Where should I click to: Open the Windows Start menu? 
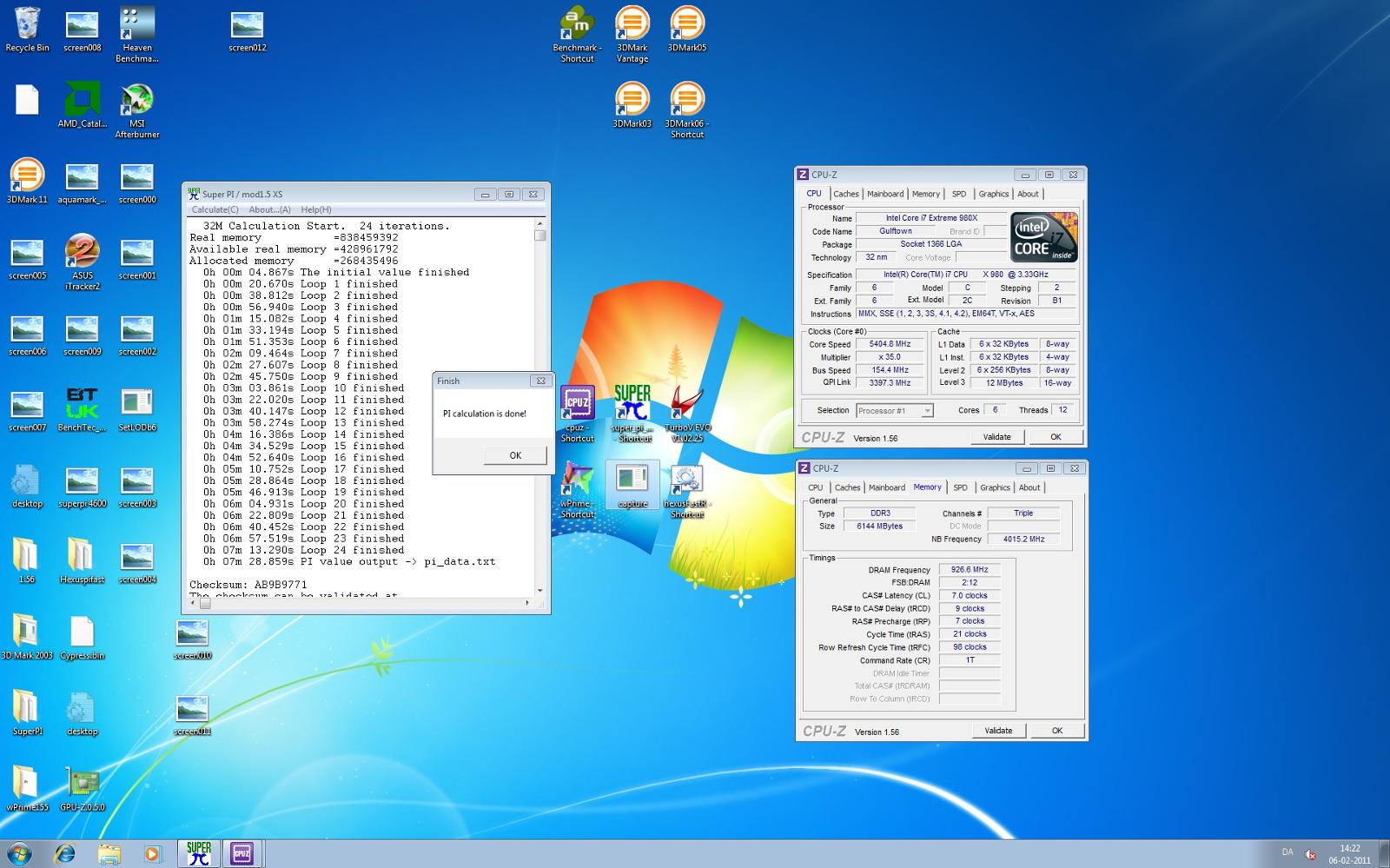coord(19,853)
